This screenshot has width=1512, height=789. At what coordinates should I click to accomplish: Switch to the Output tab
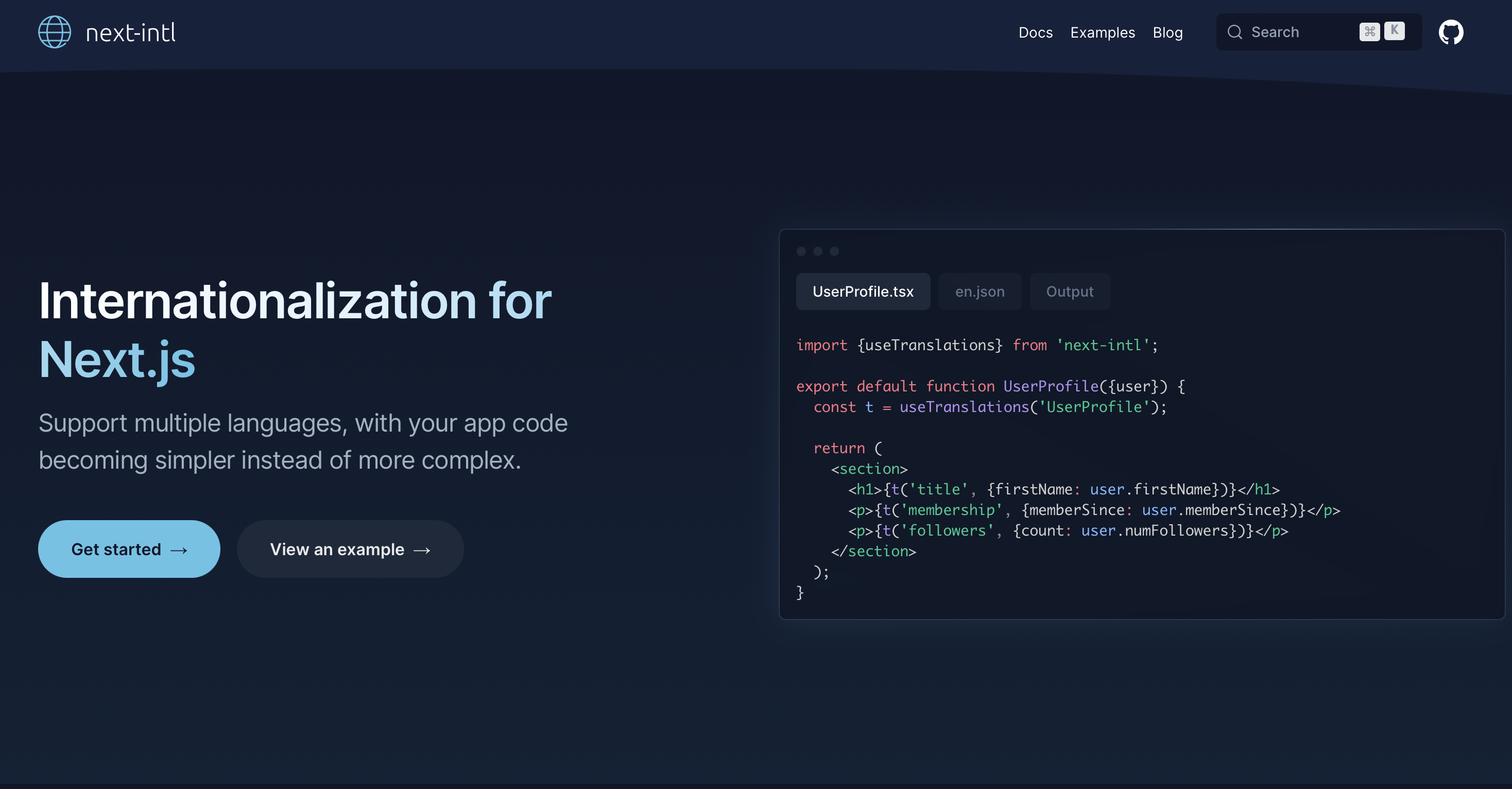tap(1070, 291)
